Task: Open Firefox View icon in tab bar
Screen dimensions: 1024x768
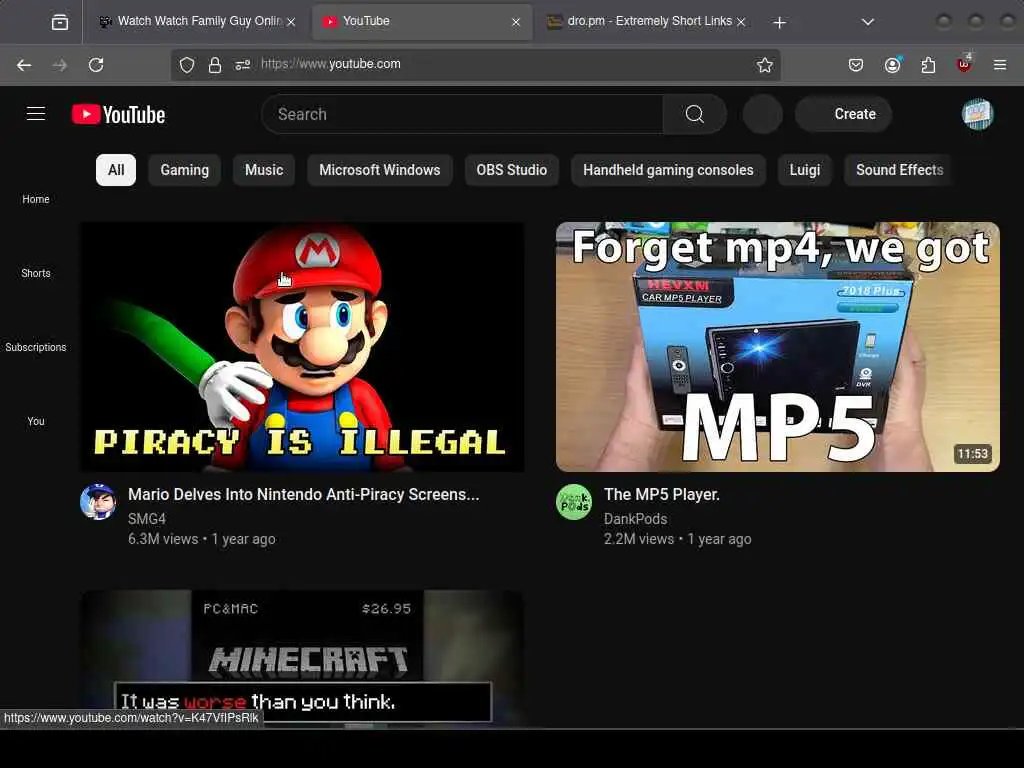Action: coord(60,22)
